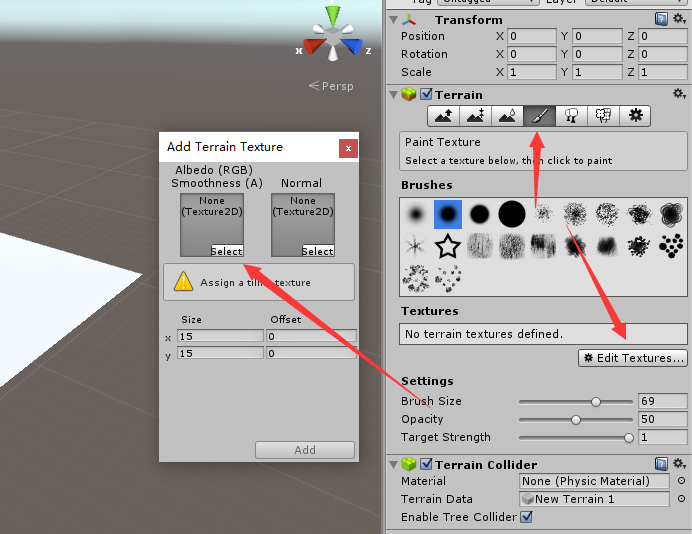This screenshot has height=534, width=692.
Task: Click Add button in Add Terrain Texture
Action: 305,450
